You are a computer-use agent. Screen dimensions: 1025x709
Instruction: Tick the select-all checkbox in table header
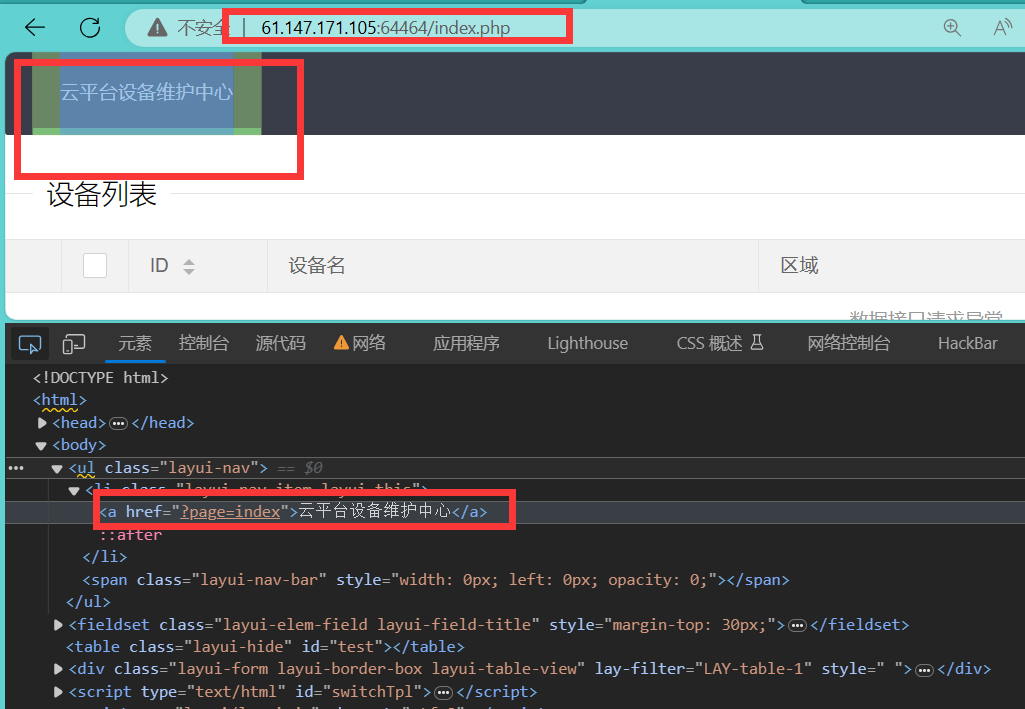click(95, 265)
